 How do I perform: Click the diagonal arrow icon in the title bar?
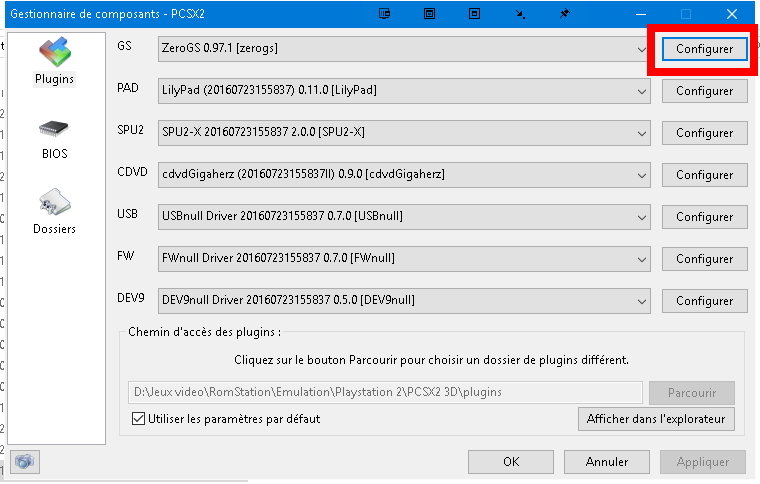(520, 14)
